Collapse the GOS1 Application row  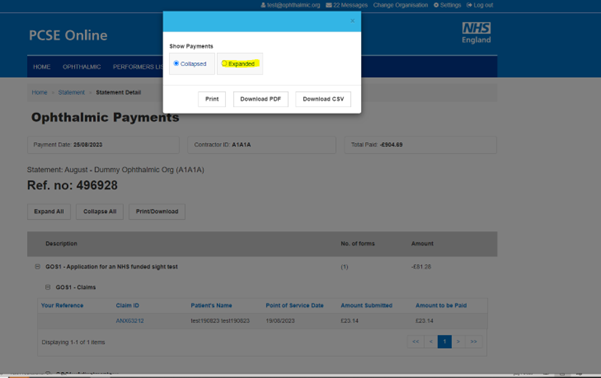click(38, 266)
